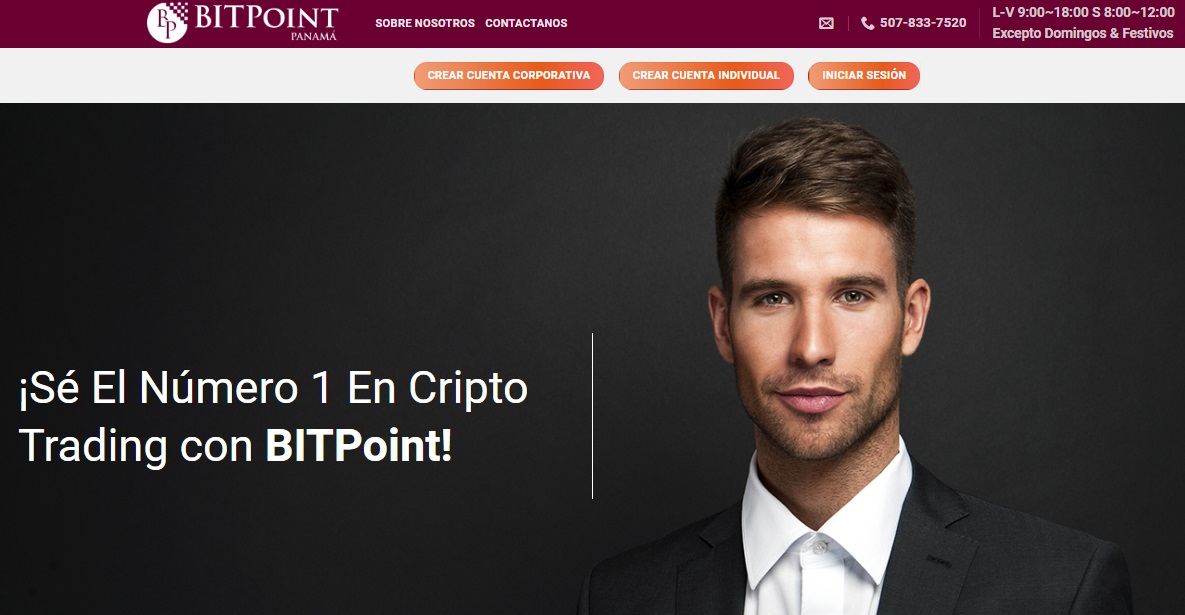Click the CREAR CUENTA INDIVIDUAL button
This screenshot has width=1185, height=615.
706,76
